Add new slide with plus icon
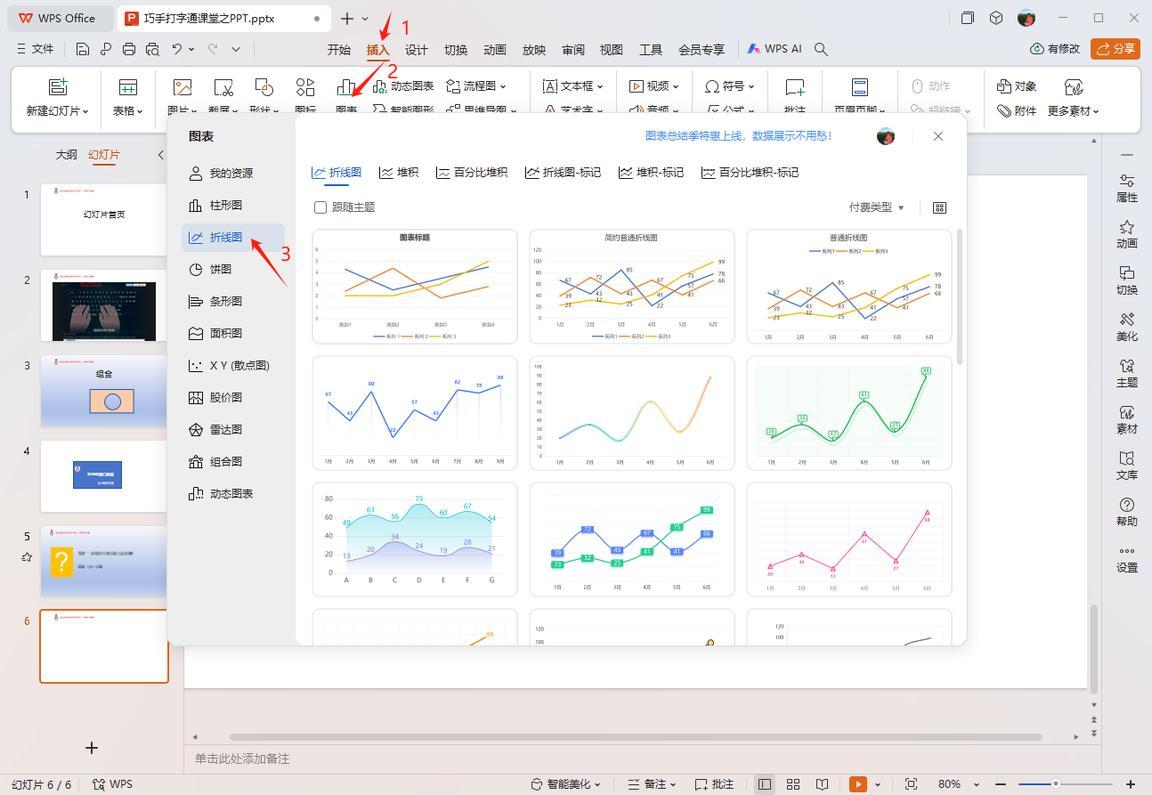 (91, 748)
